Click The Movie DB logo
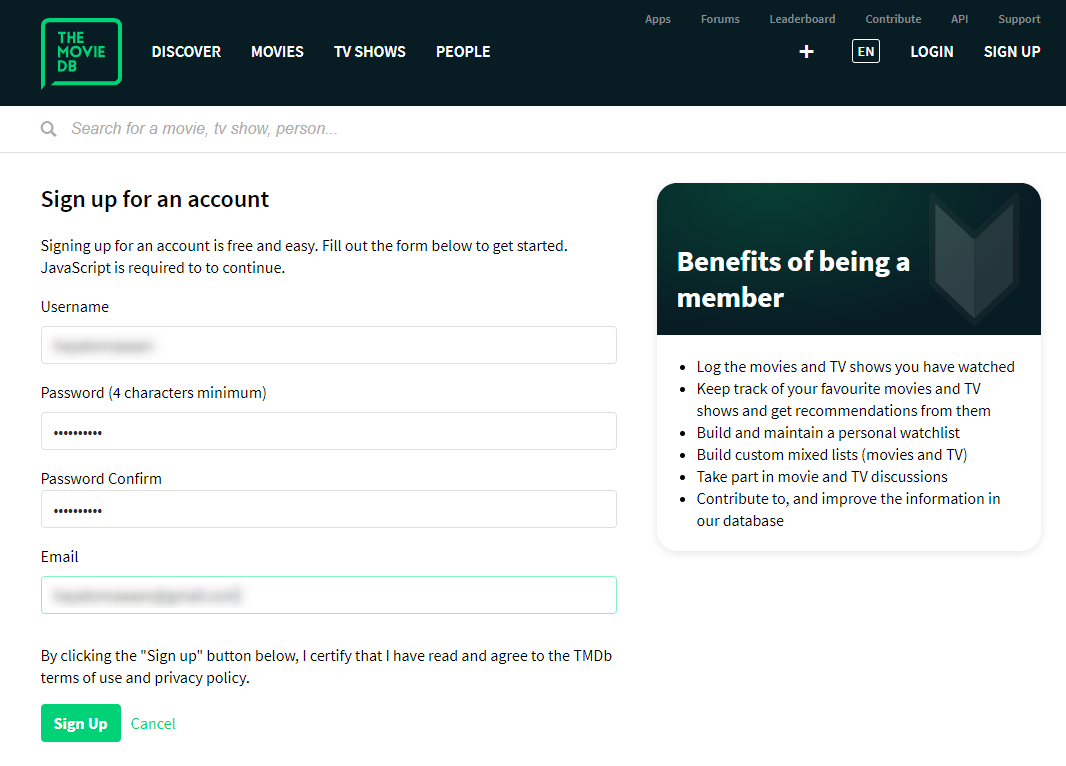 click(x=81, y=53)
